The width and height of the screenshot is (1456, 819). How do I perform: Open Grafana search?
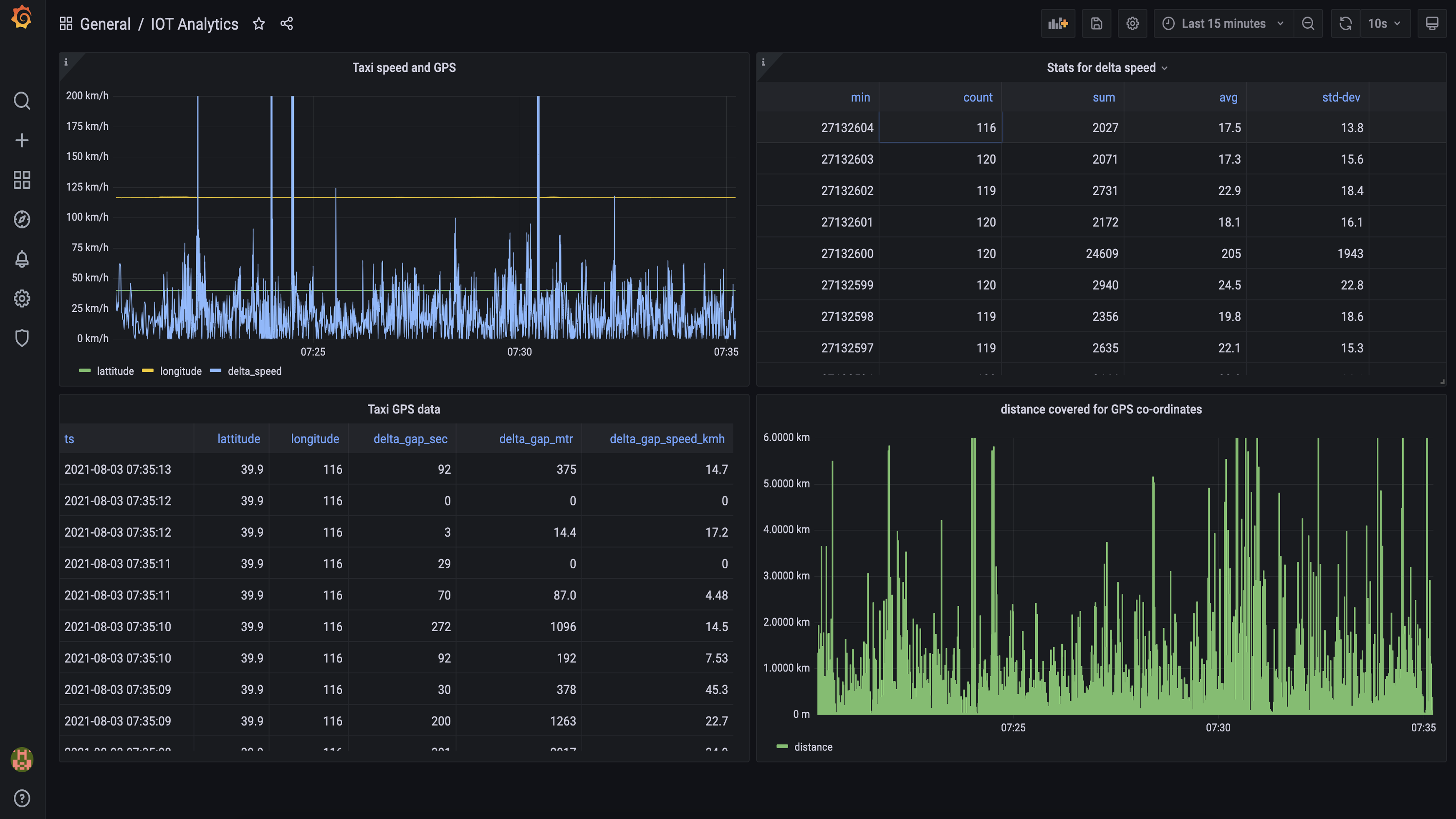21,100
